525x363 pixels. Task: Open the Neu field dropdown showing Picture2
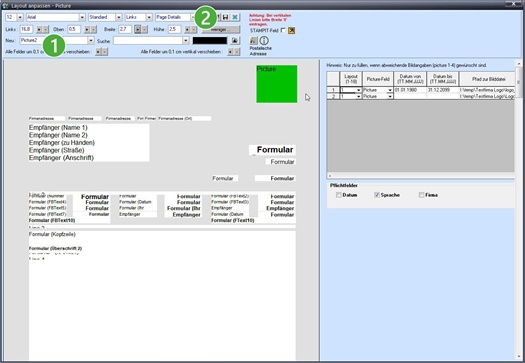pyautogui.click(x=91, y=41)
